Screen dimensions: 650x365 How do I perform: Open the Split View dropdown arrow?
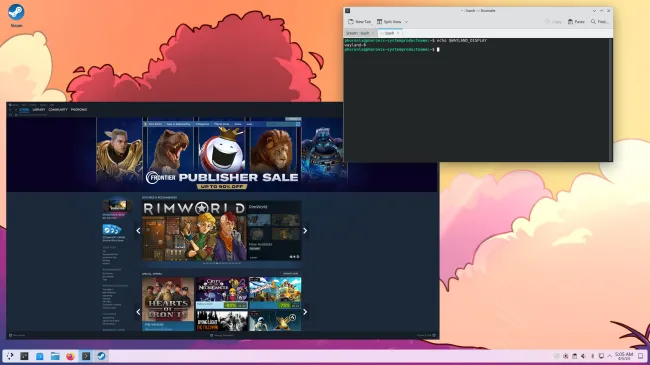coord(406,22)
